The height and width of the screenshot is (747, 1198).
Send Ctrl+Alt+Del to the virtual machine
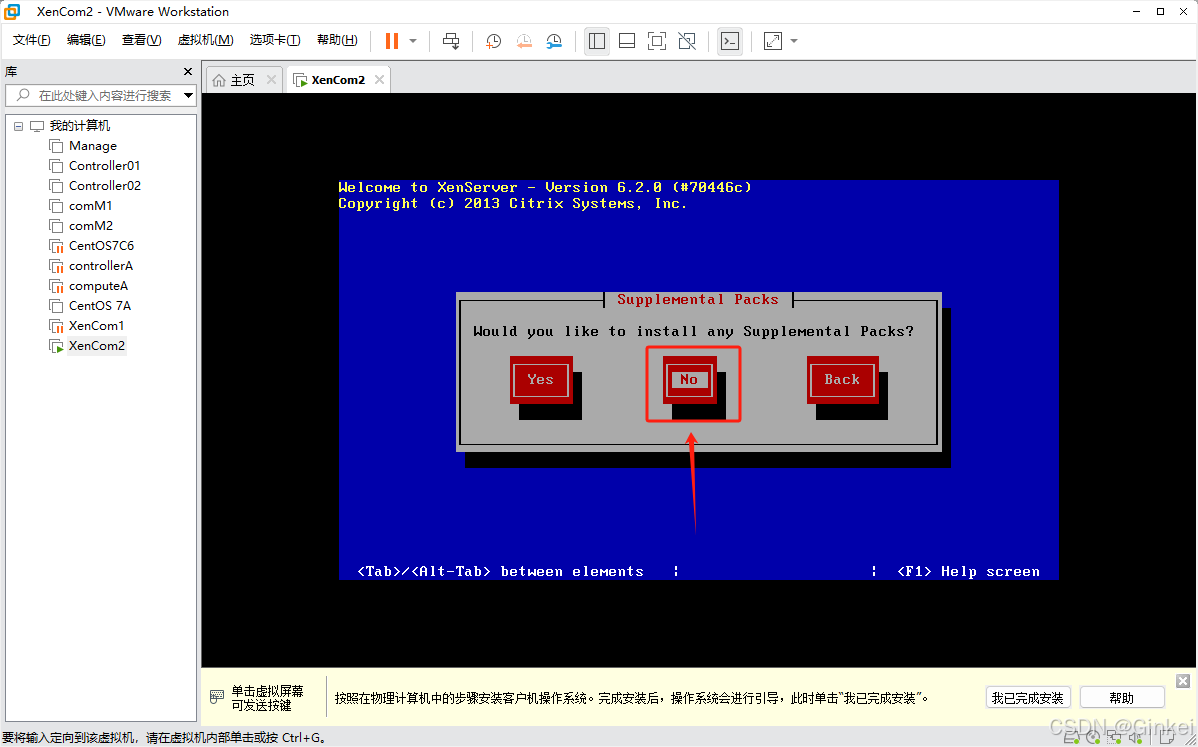pyautogui.click(x=452, y=41)
